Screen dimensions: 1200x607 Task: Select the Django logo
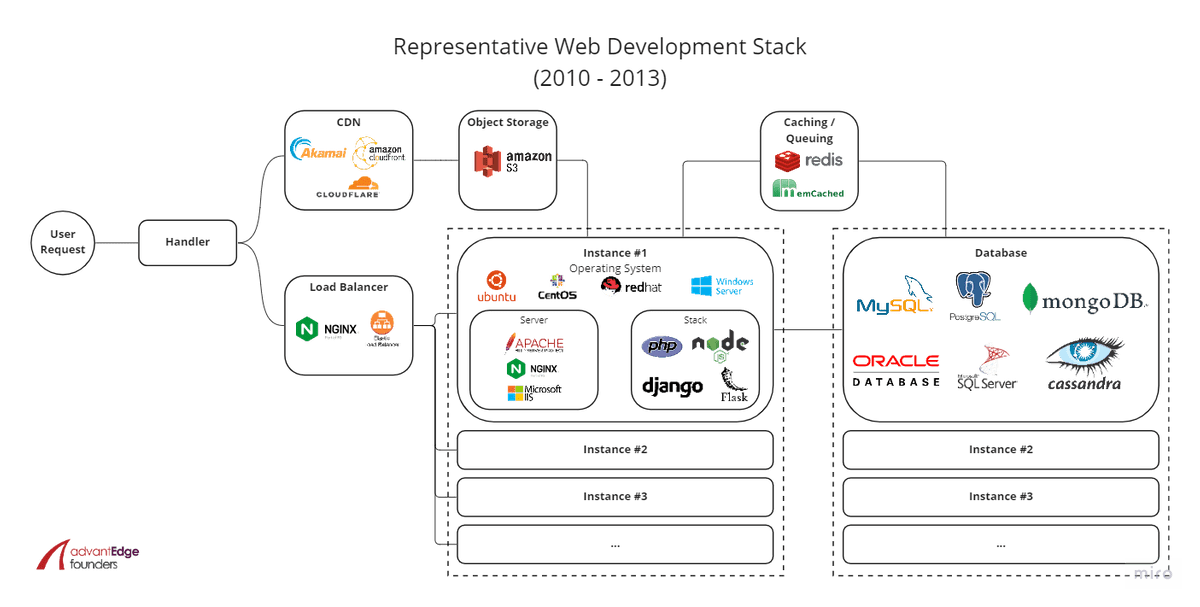point(672,386)
